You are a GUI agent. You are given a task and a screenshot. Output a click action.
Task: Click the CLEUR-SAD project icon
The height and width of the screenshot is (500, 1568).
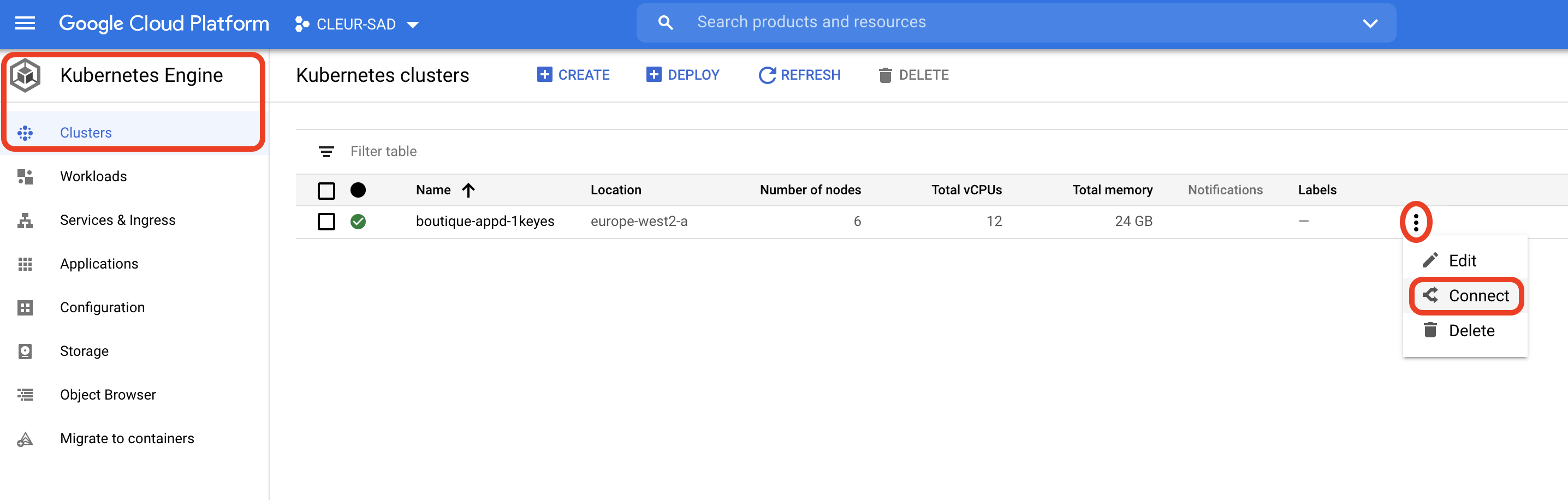coord(301,23)
